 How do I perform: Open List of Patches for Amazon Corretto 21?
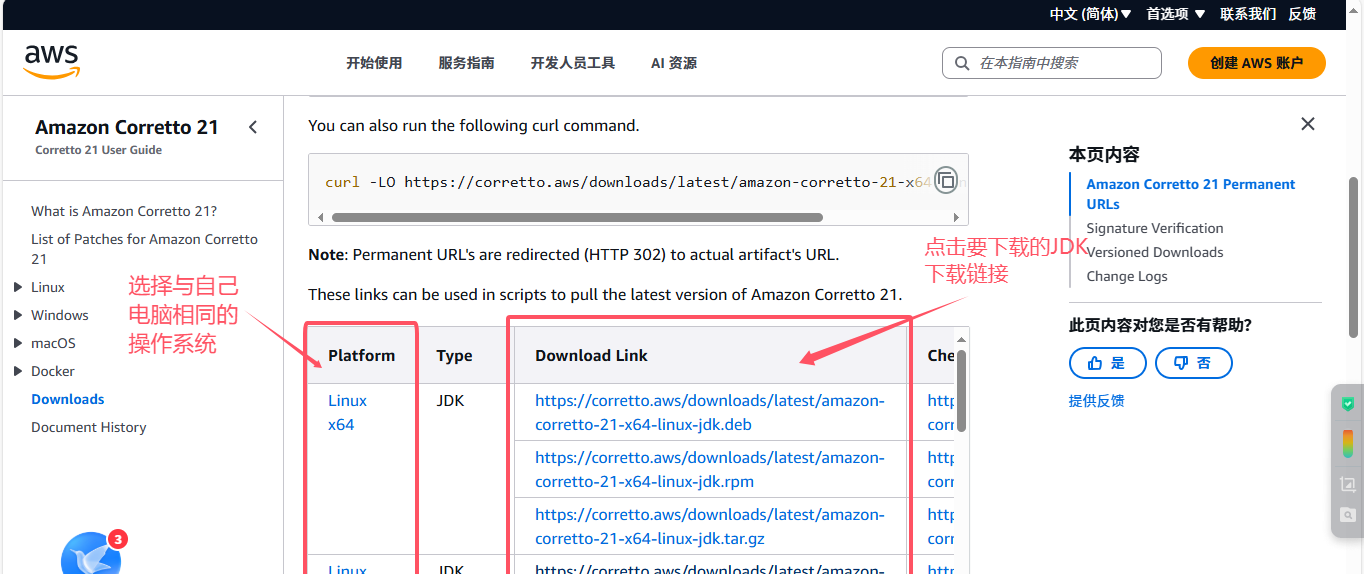(x=145, y=249)
